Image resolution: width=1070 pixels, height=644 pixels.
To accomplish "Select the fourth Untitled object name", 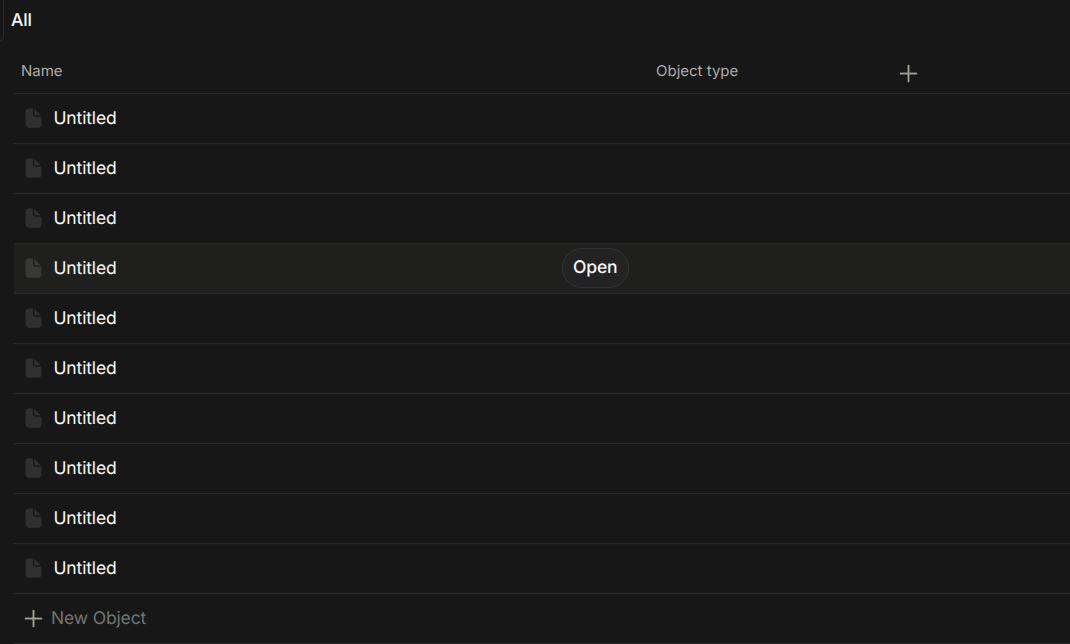I will 85,268.
